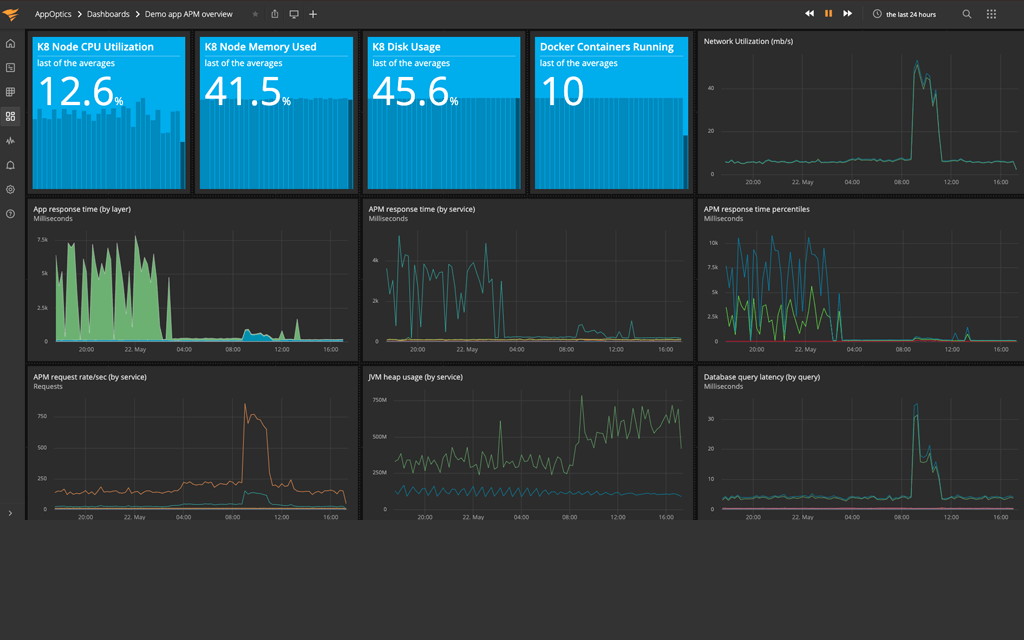The height and width of the screenshot is (640, 1024).
Task: Open the Home icon in sidebar
Action: 10,44
